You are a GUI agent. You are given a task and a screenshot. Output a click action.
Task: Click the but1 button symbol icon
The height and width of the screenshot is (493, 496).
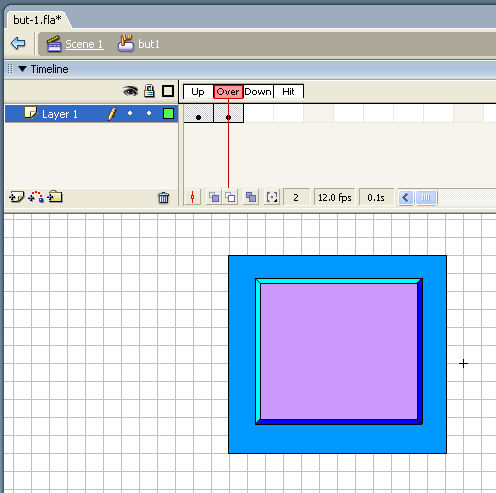125,44
